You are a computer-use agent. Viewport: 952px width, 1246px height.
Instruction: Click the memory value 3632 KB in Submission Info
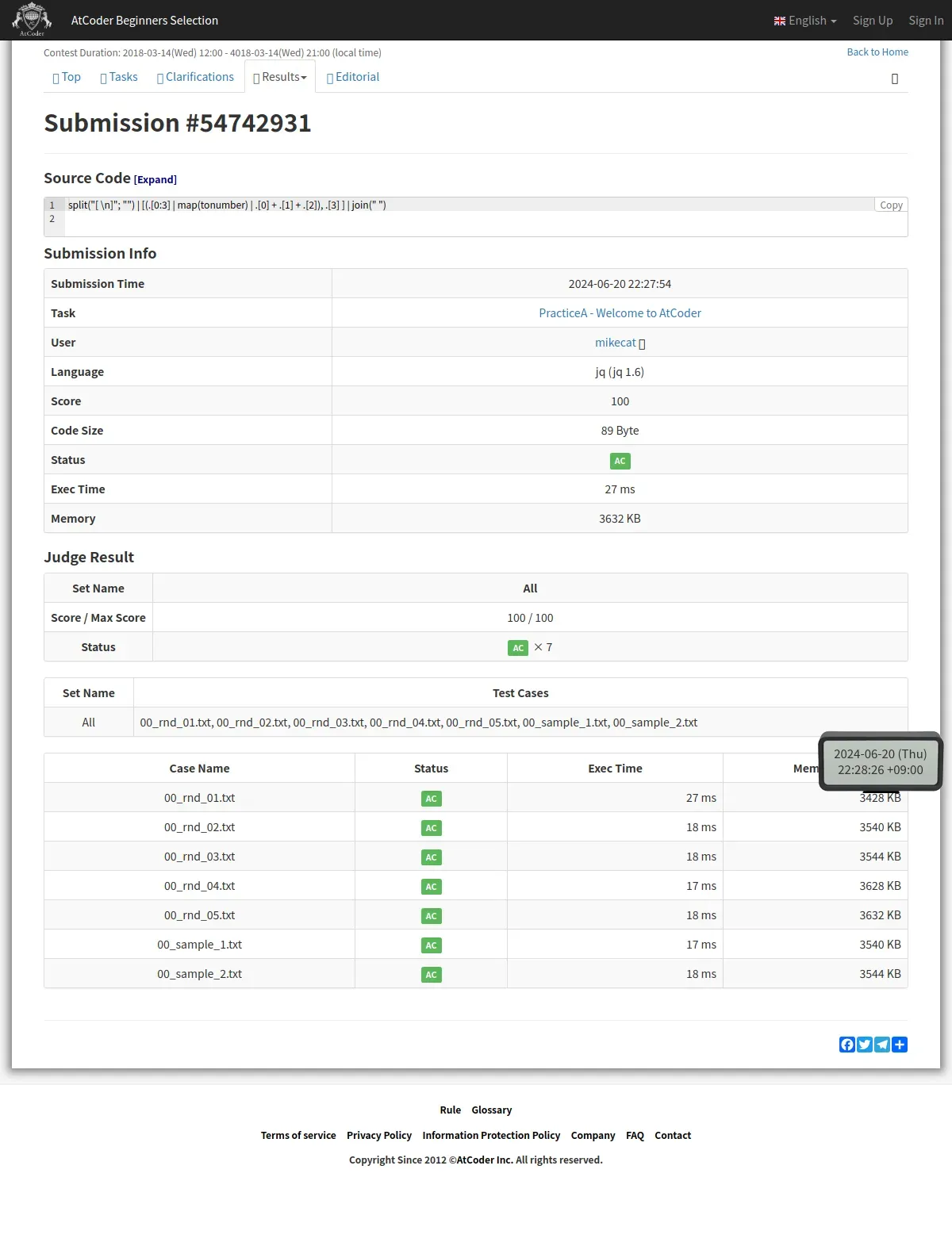point(620,519)
